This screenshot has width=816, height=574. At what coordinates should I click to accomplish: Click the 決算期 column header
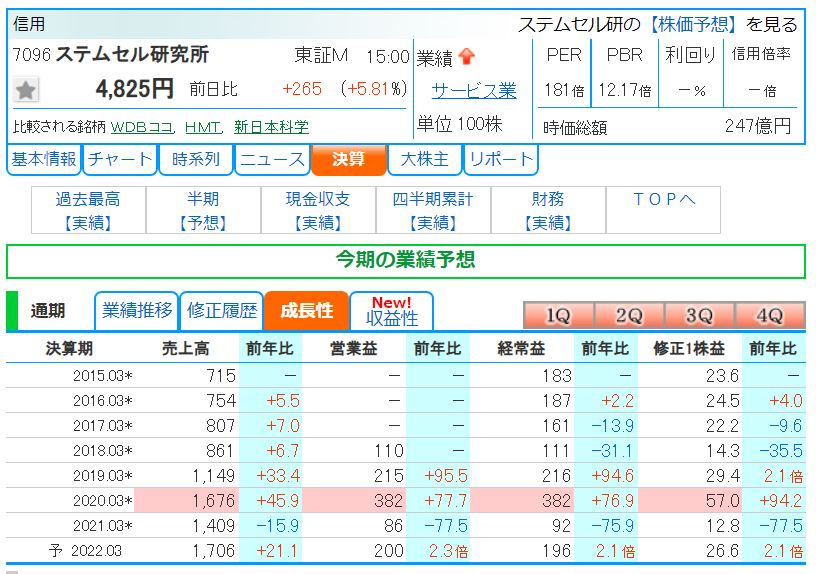69,348
